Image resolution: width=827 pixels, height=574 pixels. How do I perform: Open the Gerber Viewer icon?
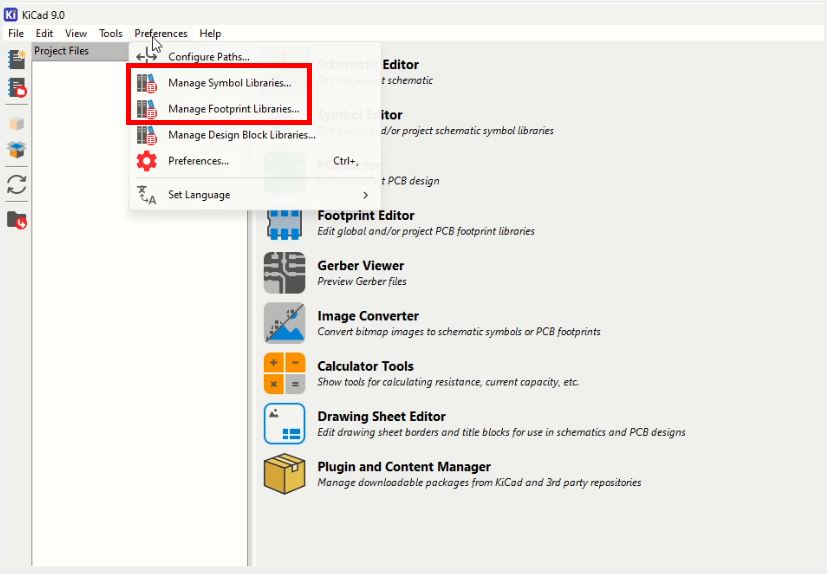(x=284, y=273)
